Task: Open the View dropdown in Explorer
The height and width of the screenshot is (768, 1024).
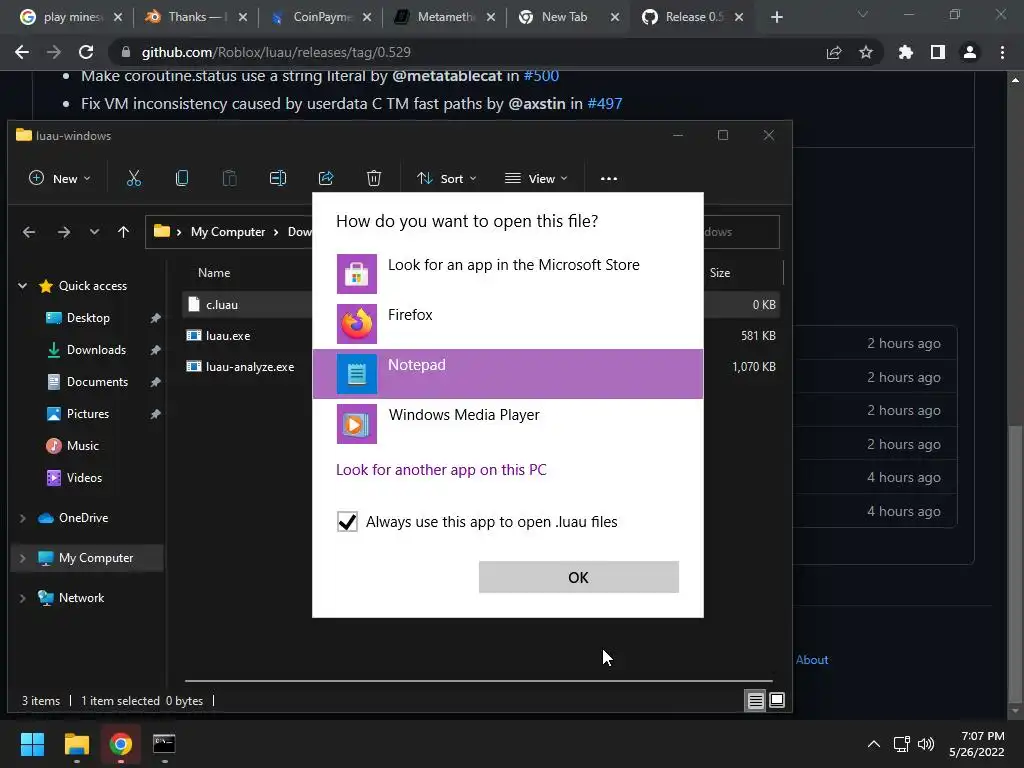Action: pyautogui.click(x=536, y=178)
